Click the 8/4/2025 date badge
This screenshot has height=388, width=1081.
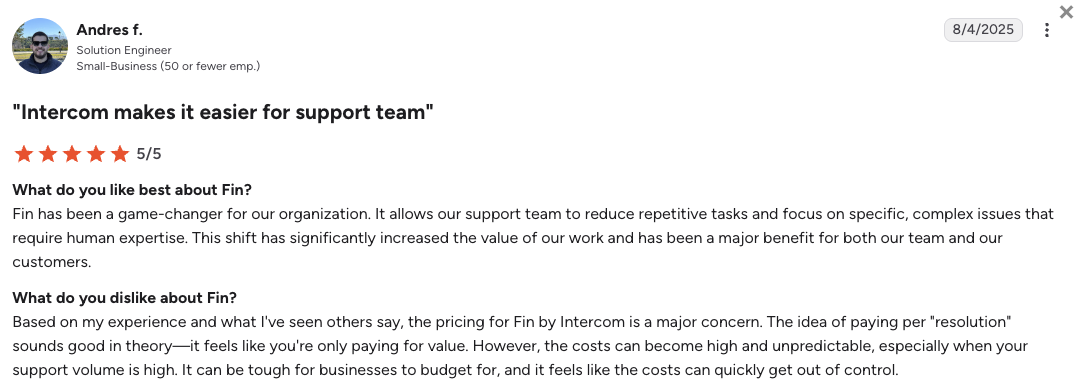point(983,30)
